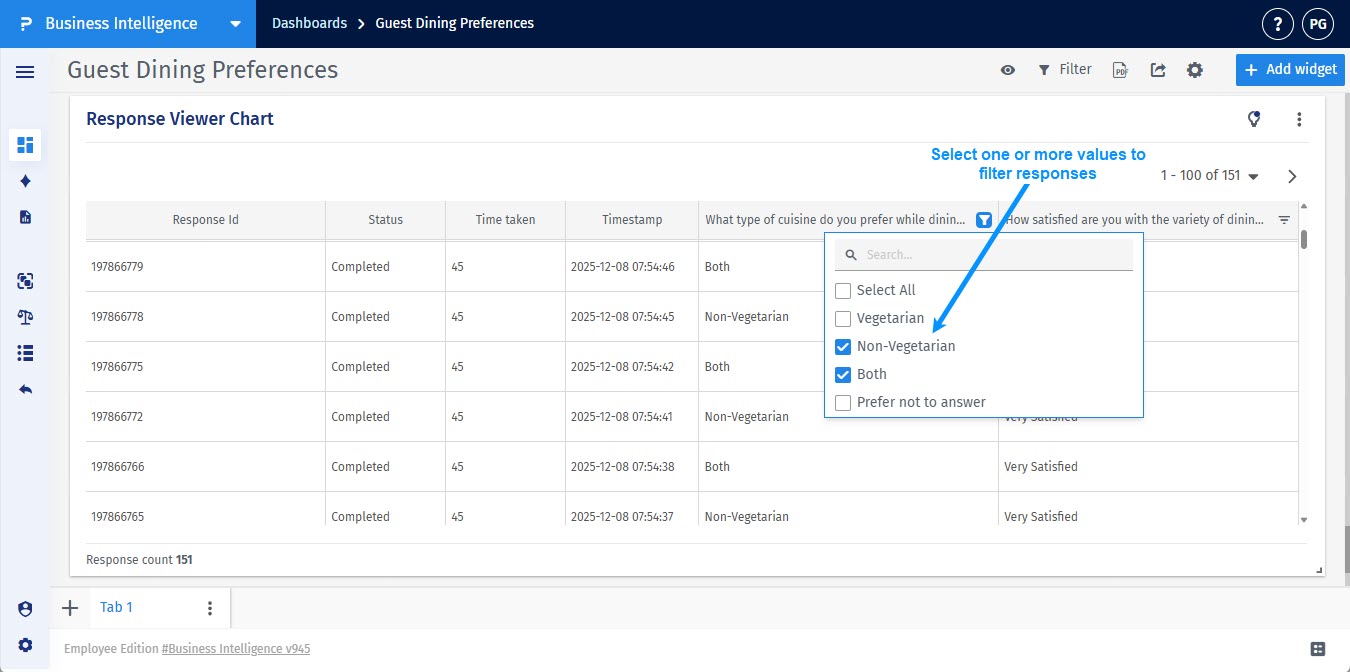Open the hamburger navigation menu
This screenshot has height=672, width=1350.
coord(25,72)
